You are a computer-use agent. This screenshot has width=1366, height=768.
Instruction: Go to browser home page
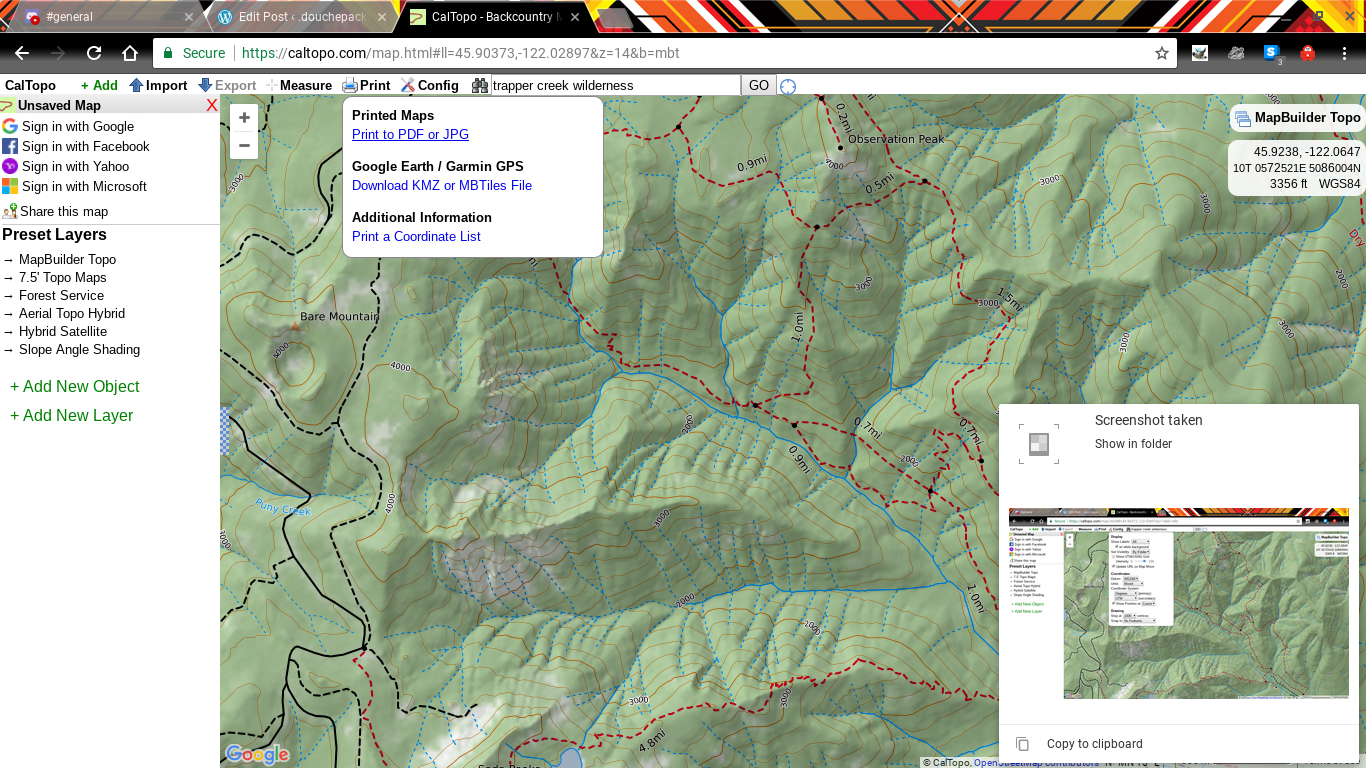(130, 53)
